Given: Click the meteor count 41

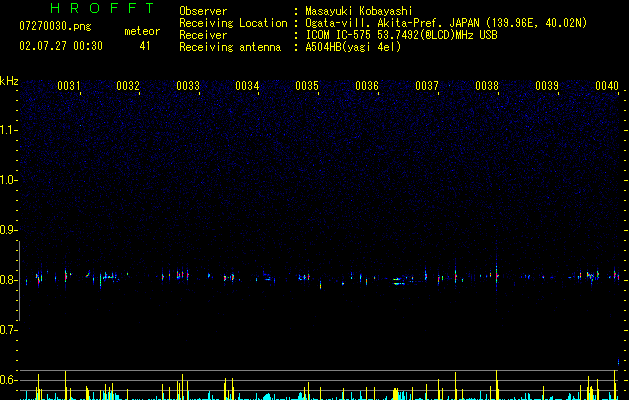Looking at the screenshot, I should [145, 46].
